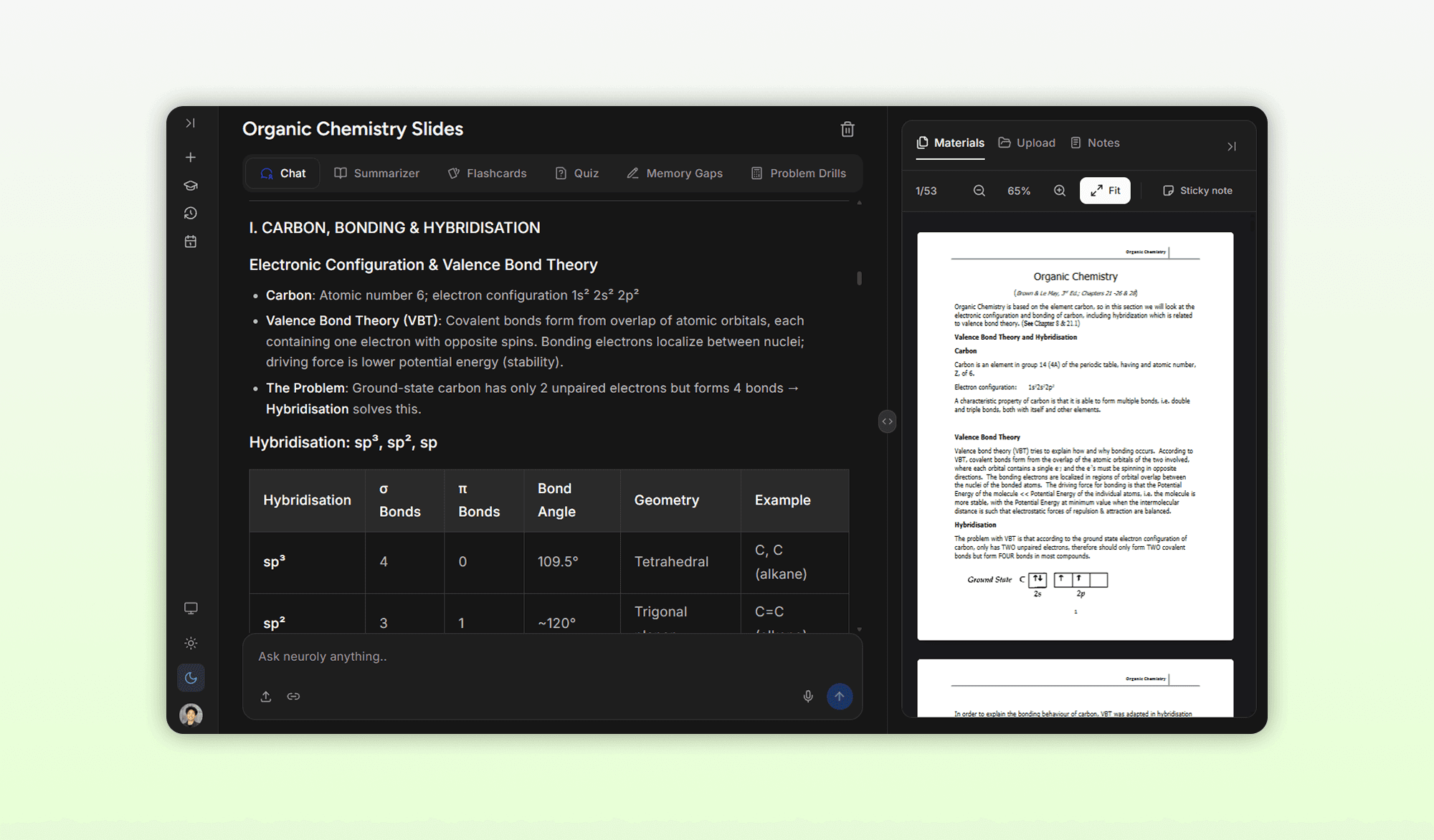This screenshot has width=1434, height=840.
Task: Open the history clock icon
Action: click(191, 214)
